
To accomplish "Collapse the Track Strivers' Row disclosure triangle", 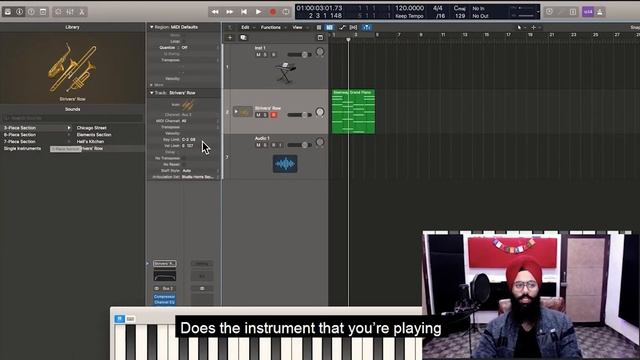I will 151,93.
